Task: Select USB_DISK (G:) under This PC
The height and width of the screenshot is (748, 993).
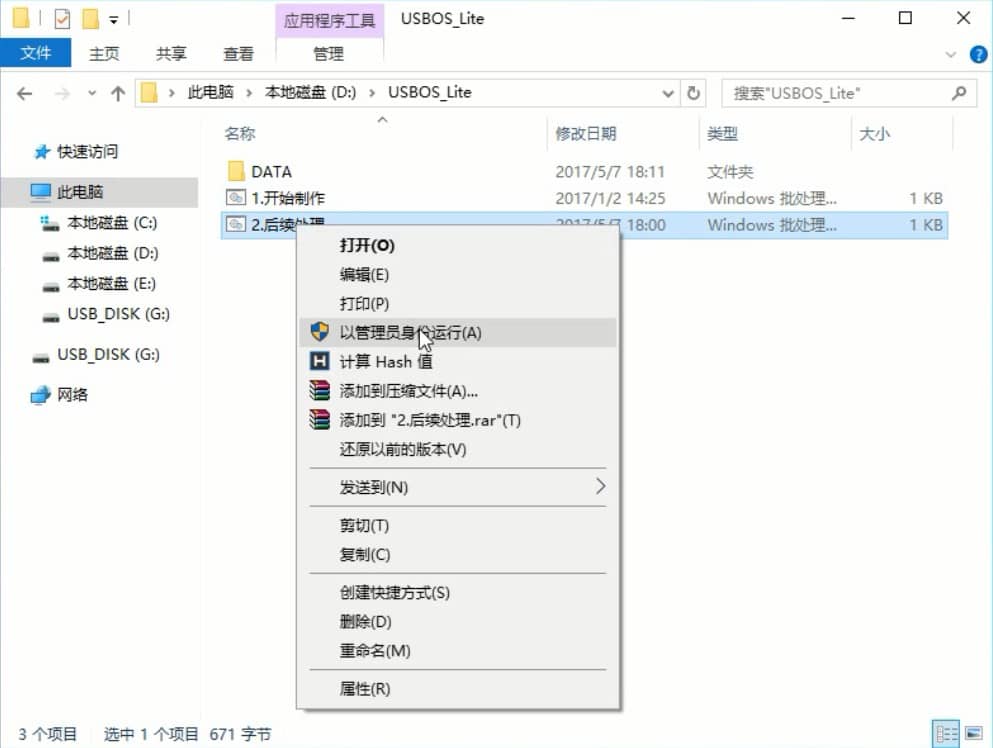Action: [118, 314]
